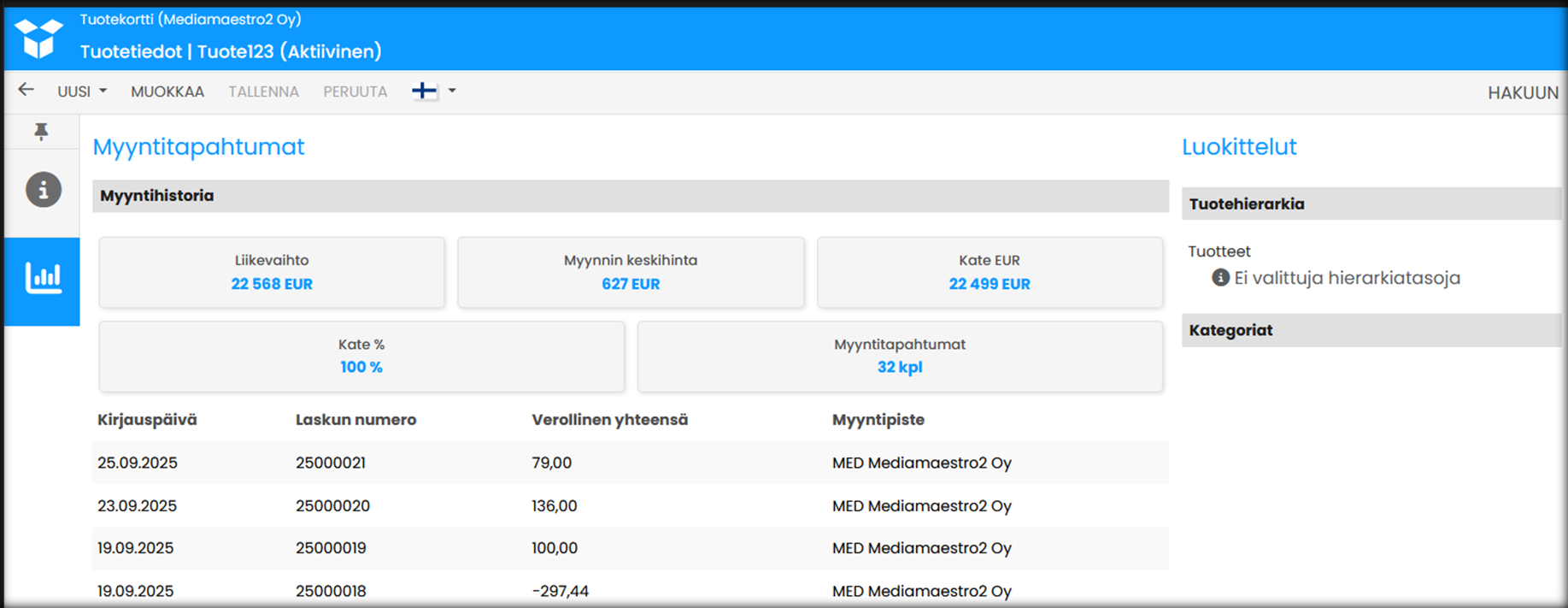The width and height of the screenshot is (1568, 608).
Task: Click the Myynnin keskihinta summary card
Action: pos(631,273)
